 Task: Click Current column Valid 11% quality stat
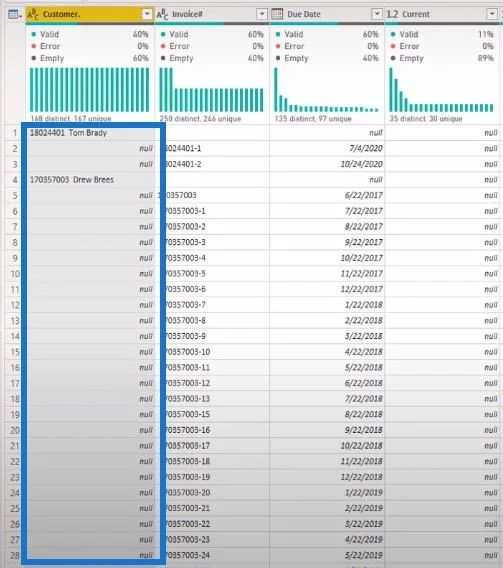[x=442, y=34]
